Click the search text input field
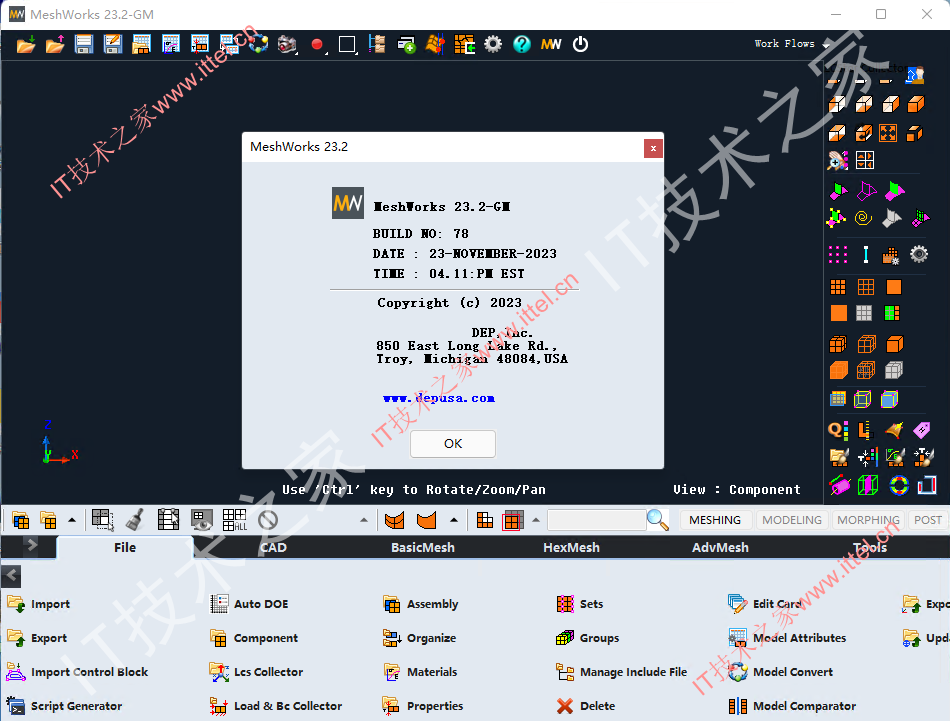This screenshot has width=950, height=721. 596,520
